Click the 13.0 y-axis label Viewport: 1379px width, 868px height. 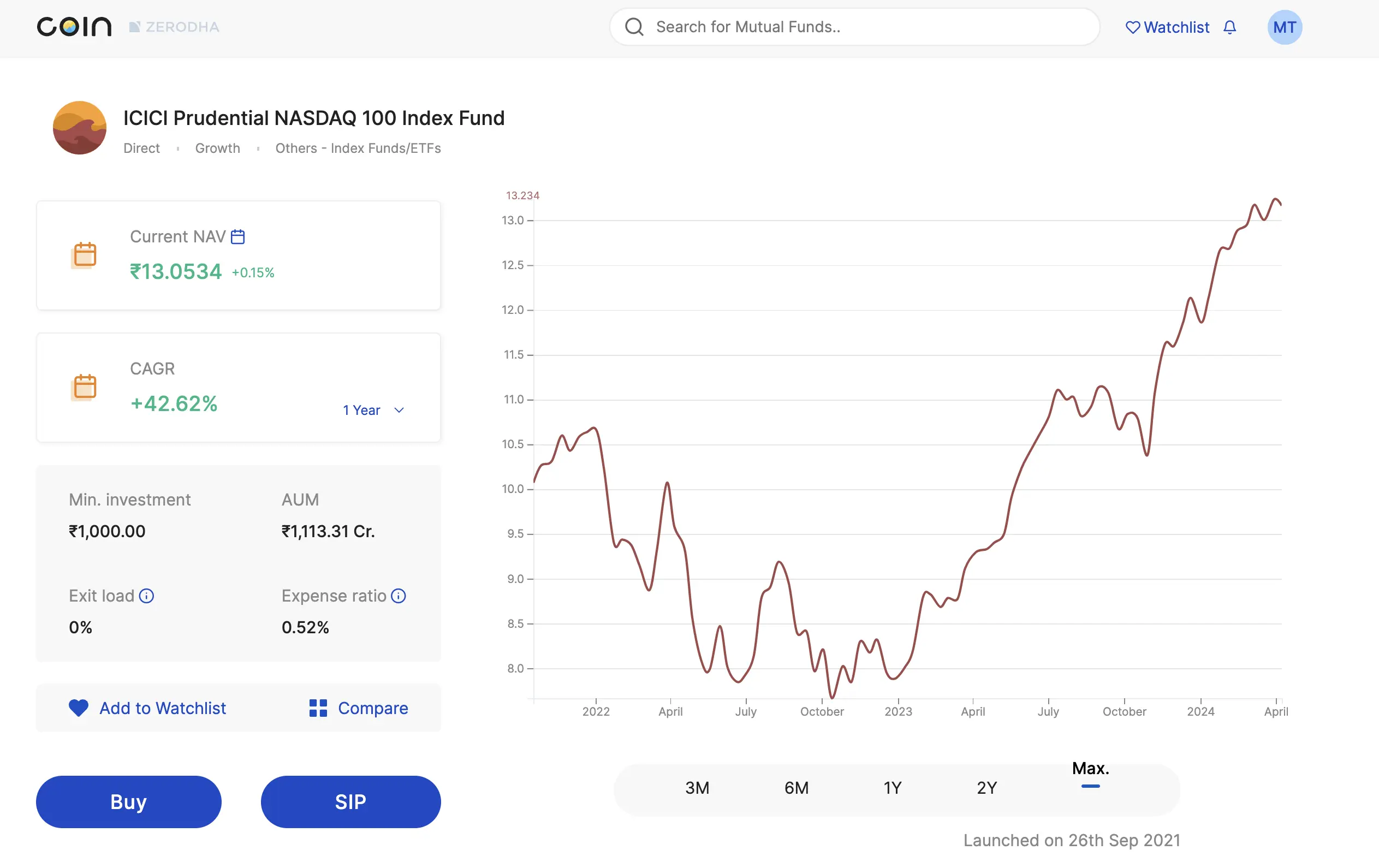(x=513, y=221)
